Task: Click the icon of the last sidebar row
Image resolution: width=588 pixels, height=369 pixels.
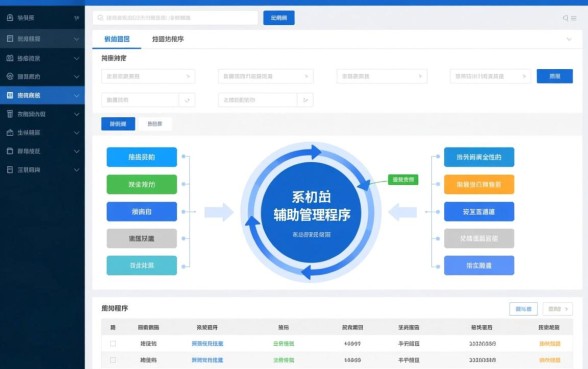Action: (10, 170)
